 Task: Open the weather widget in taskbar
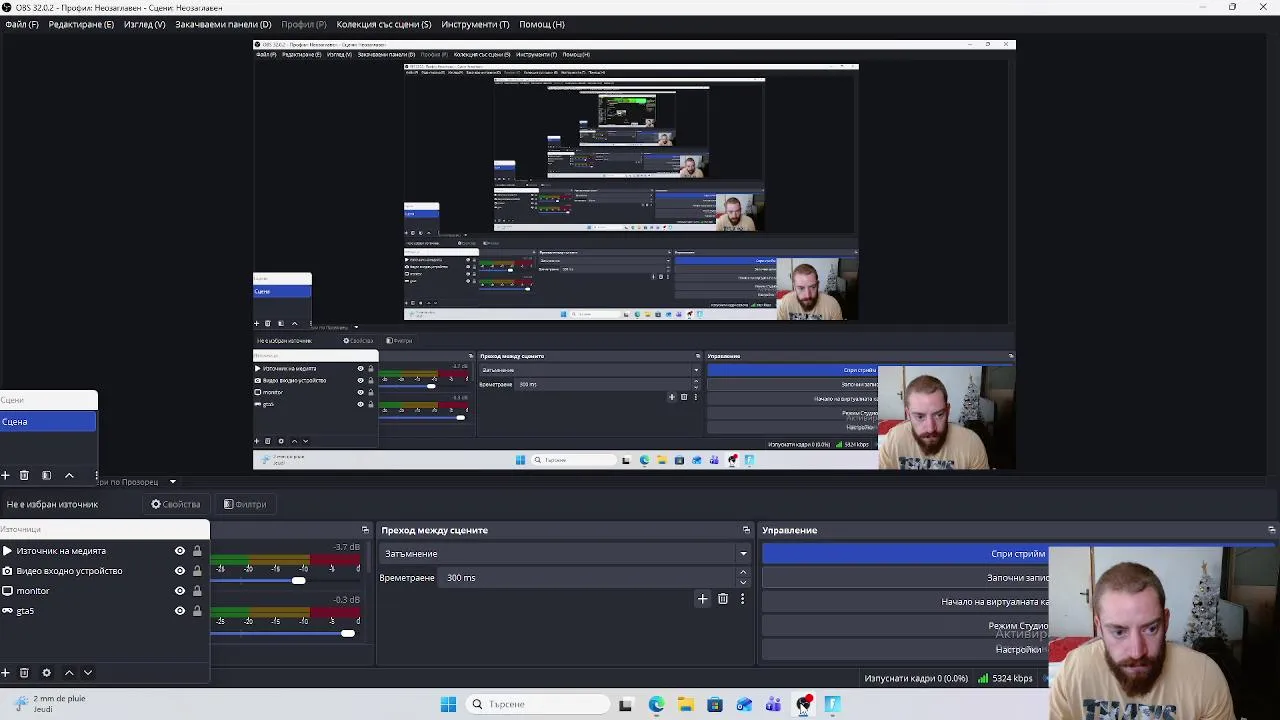(x=48, y=704)
